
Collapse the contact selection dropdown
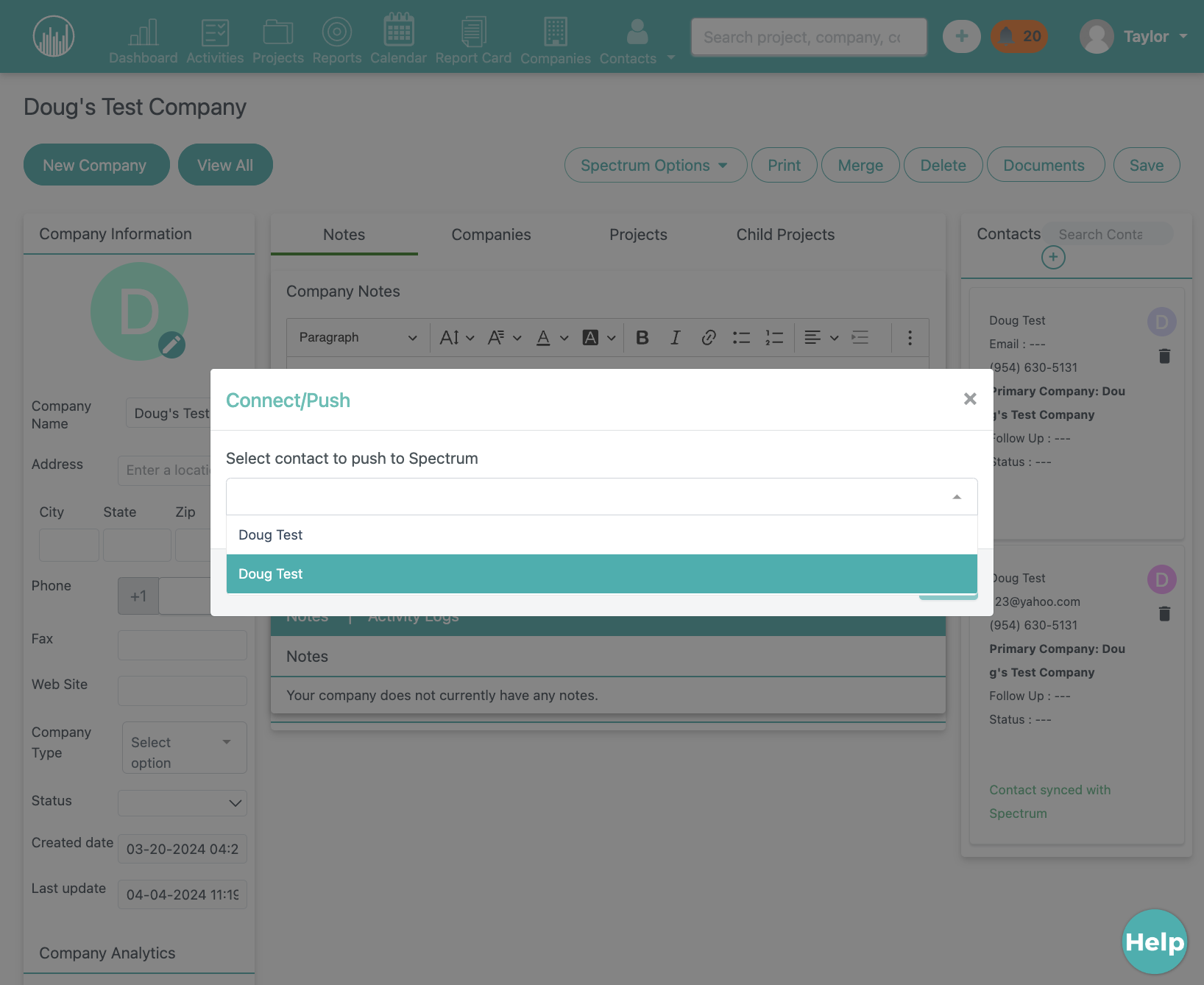[957, 497]
